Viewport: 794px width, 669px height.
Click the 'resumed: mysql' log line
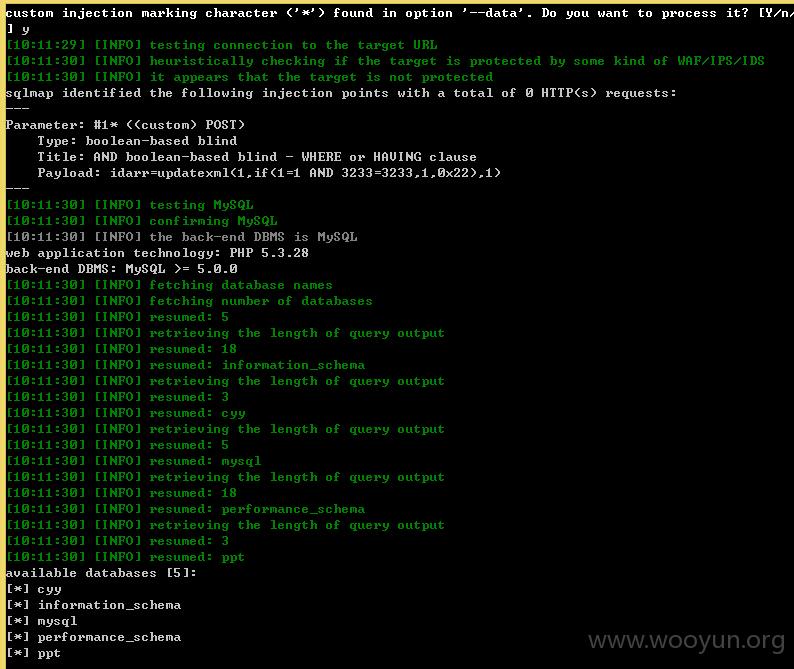click(134, 461)
